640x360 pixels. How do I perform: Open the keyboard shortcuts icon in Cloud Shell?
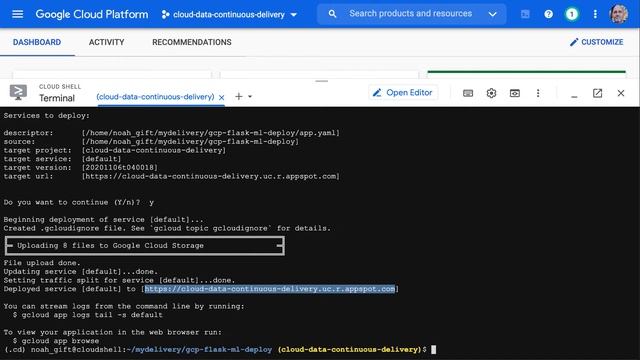click(468, 93)
